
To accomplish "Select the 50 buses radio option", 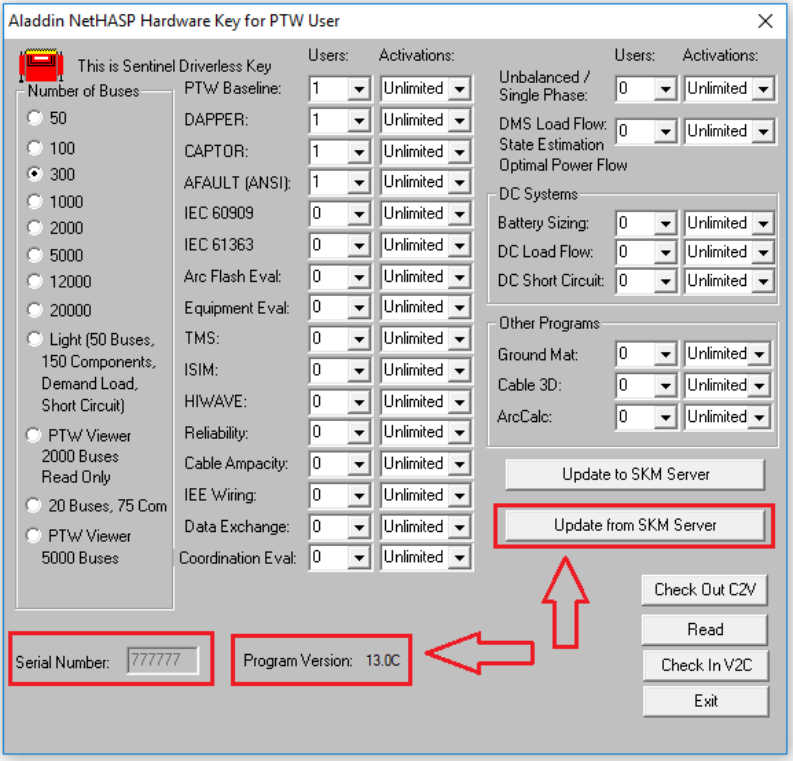I will coord(35,118).
